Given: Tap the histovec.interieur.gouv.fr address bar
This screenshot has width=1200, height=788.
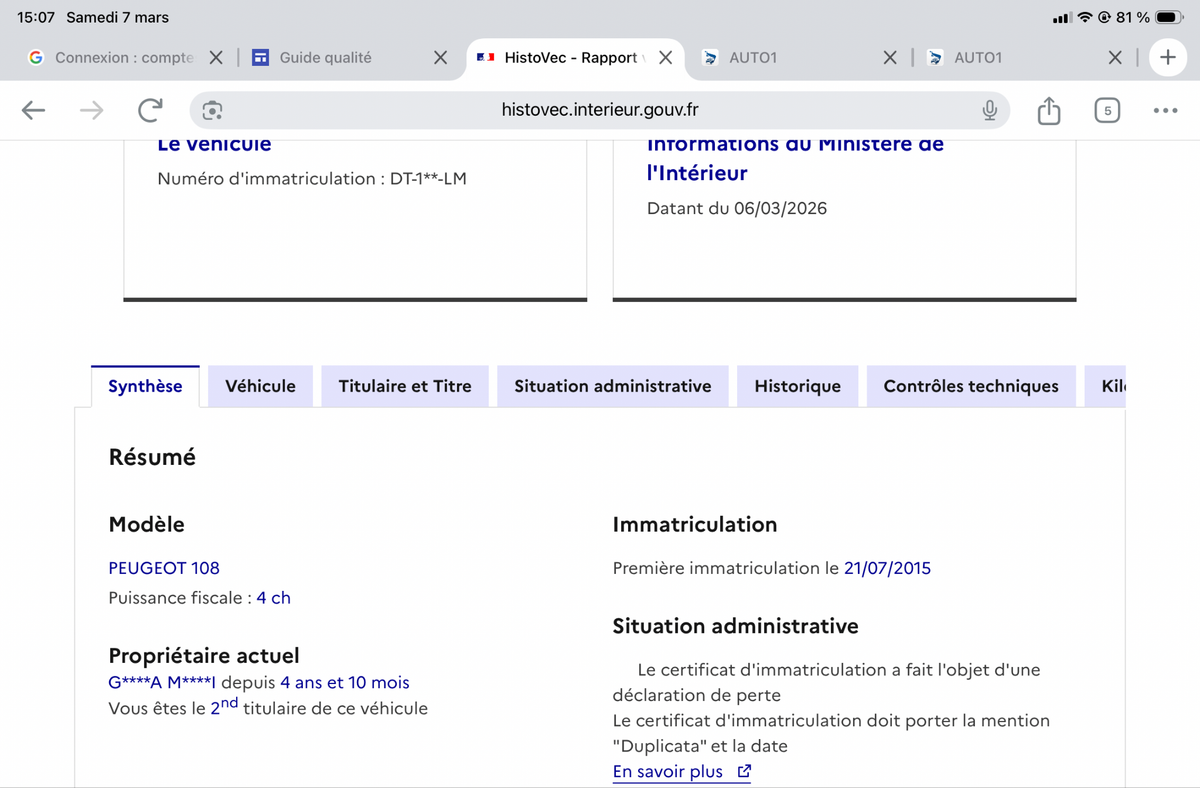Looking at the screenshot, I should point(600,110).
